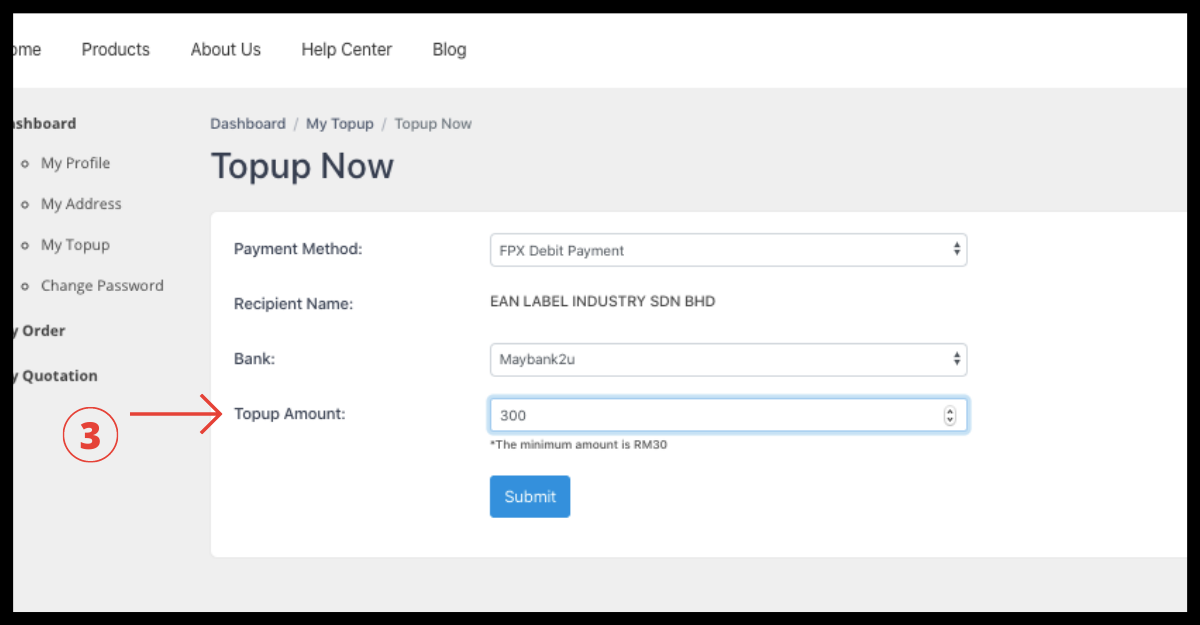The height and width of the screenshot is (625, 1200).
Task: Open the My Order sidebar section
Action: click(x=40, y=331)
